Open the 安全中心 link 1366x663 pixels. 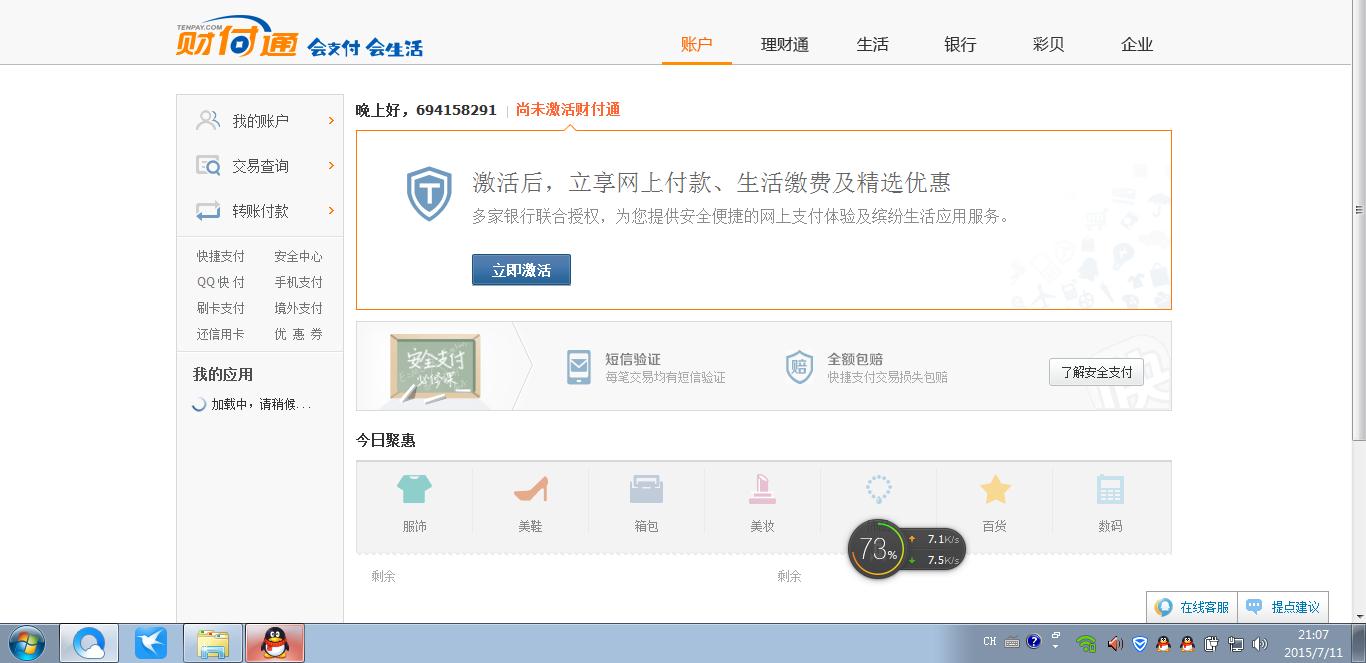click(x=298, y=256)
